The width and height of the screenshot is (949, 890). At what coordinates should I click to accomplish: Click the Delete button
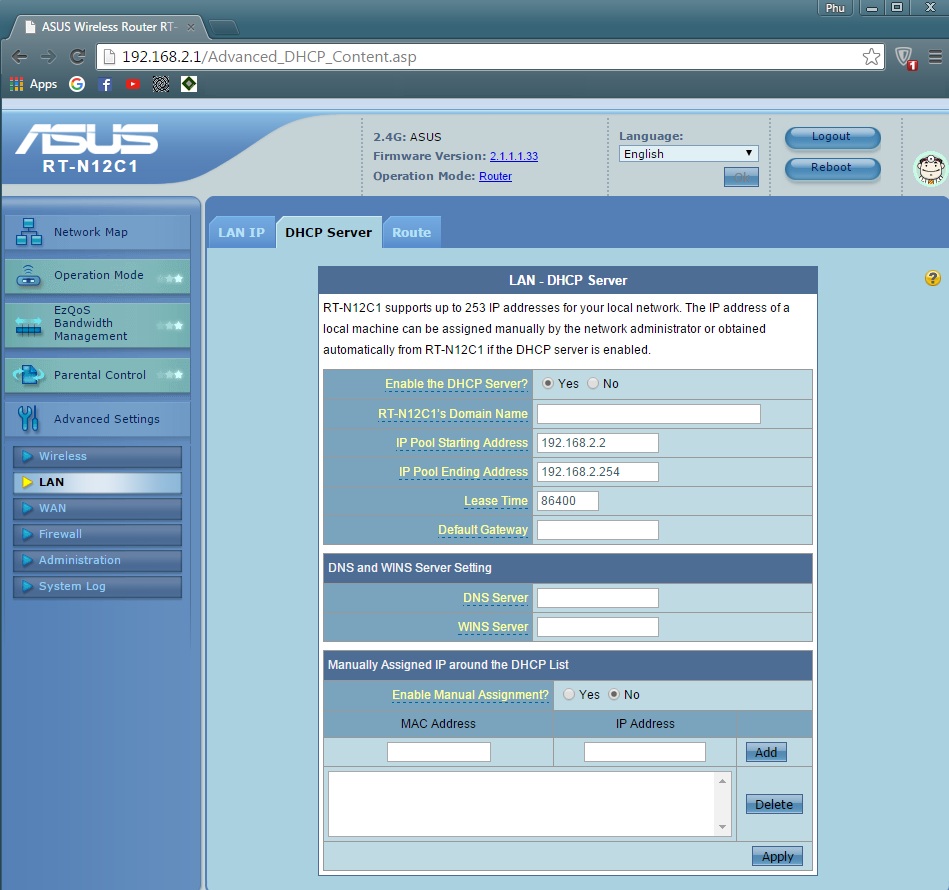point(774,804)
